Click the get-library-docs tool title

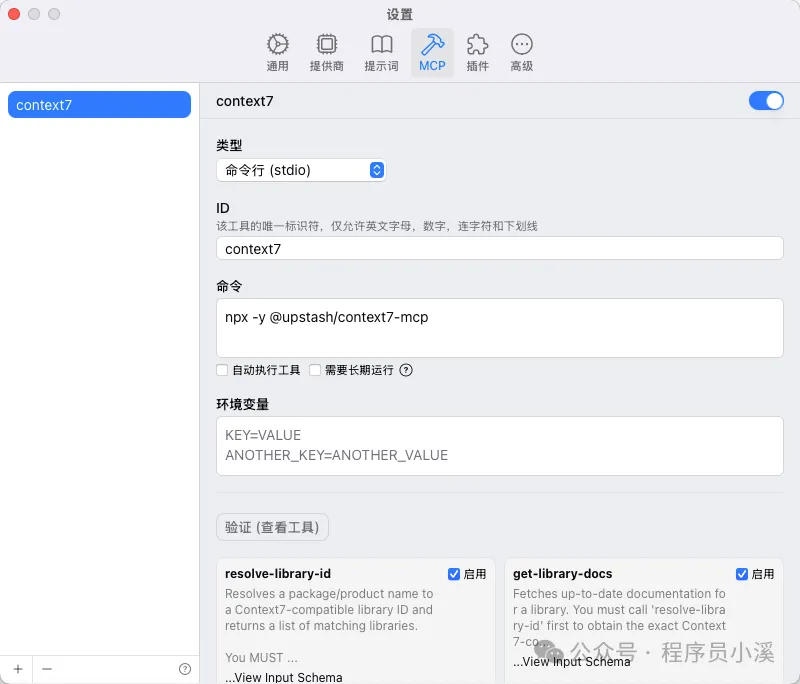(562, 574)
